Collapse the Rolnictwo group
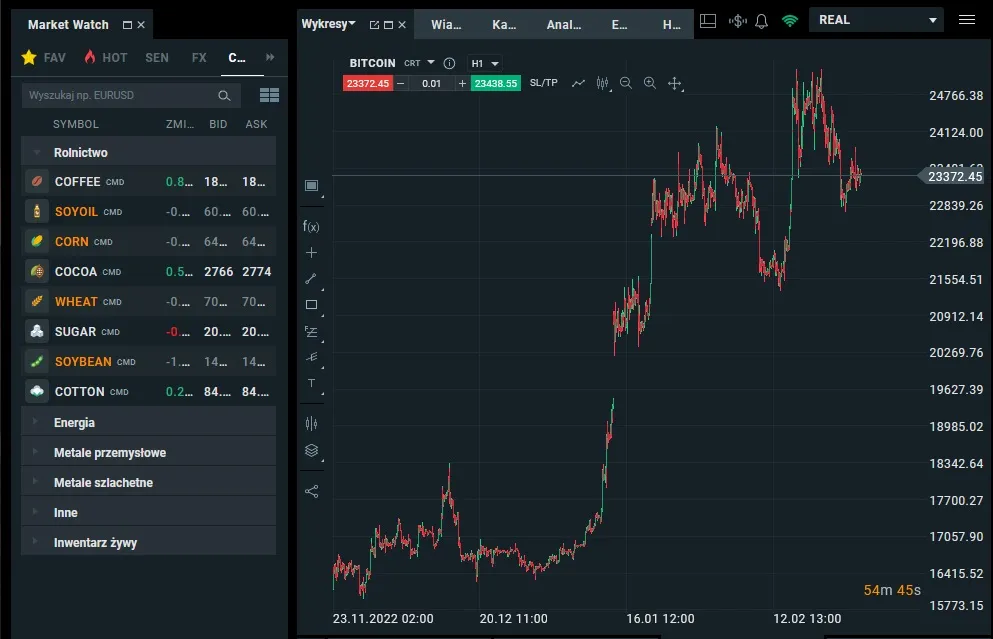 pyautogui.click(x=37, y=153)
